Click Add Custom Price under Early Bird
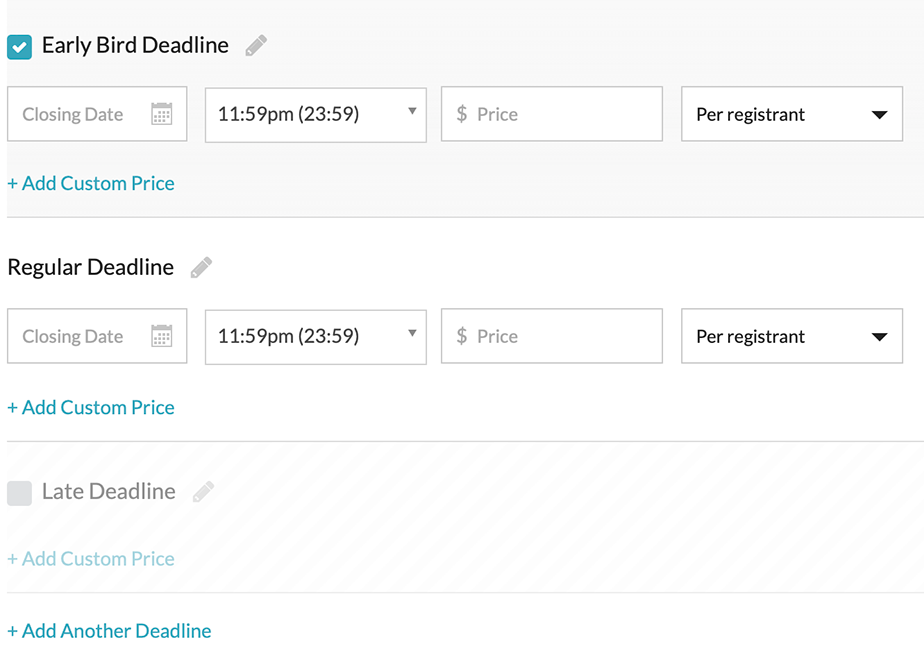Image resolution: width=924 pixels, height=660 pixels. 91,183
